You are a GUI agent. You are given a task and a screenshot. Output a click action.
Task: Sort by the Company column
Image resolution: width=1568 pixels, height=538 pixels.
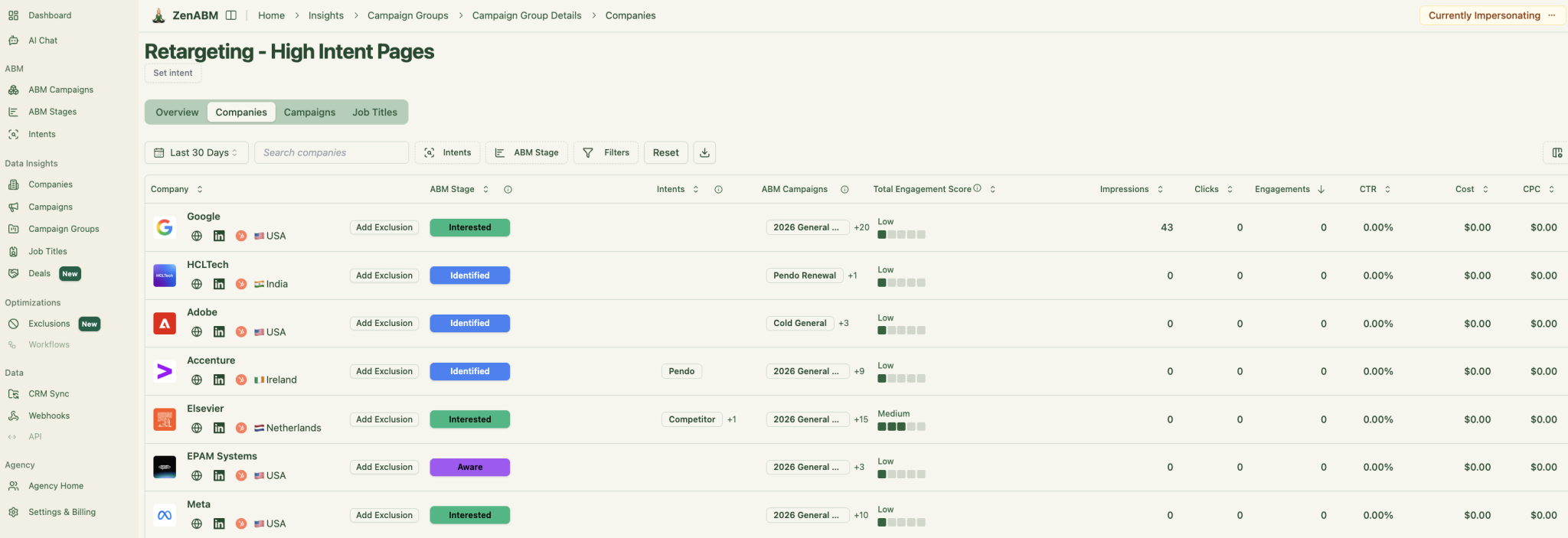[177, 189]
